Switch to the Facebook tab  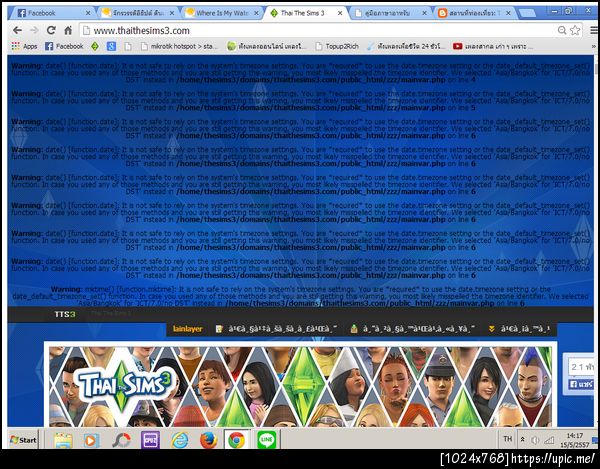click(50, 13)
